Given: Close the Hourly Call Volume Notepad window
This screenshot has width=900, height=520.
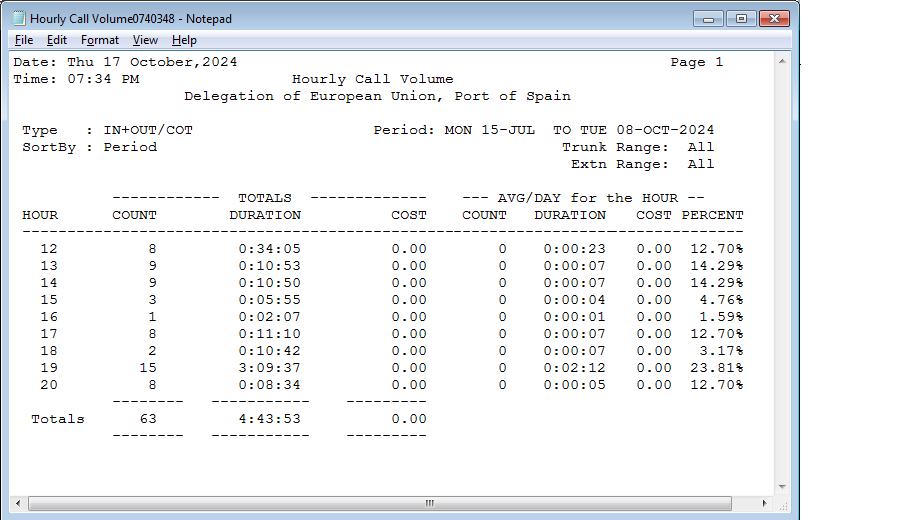Looking at the screenshot, I should tap(774, 18).
